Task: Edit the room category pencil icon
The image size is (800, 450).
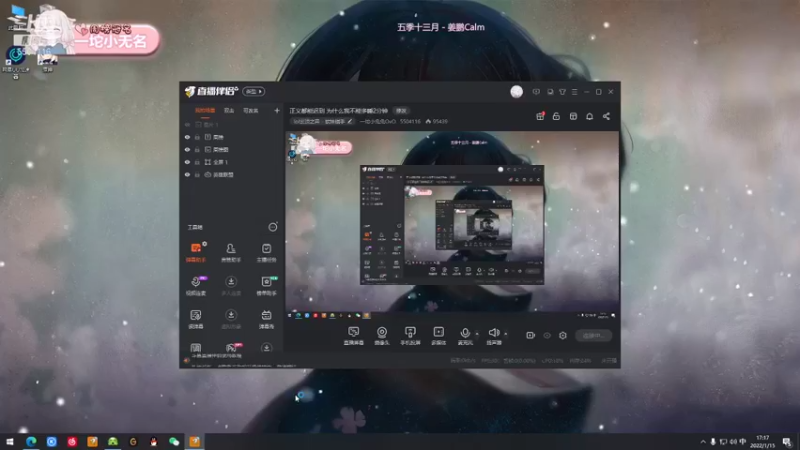Action: [349, 121]
